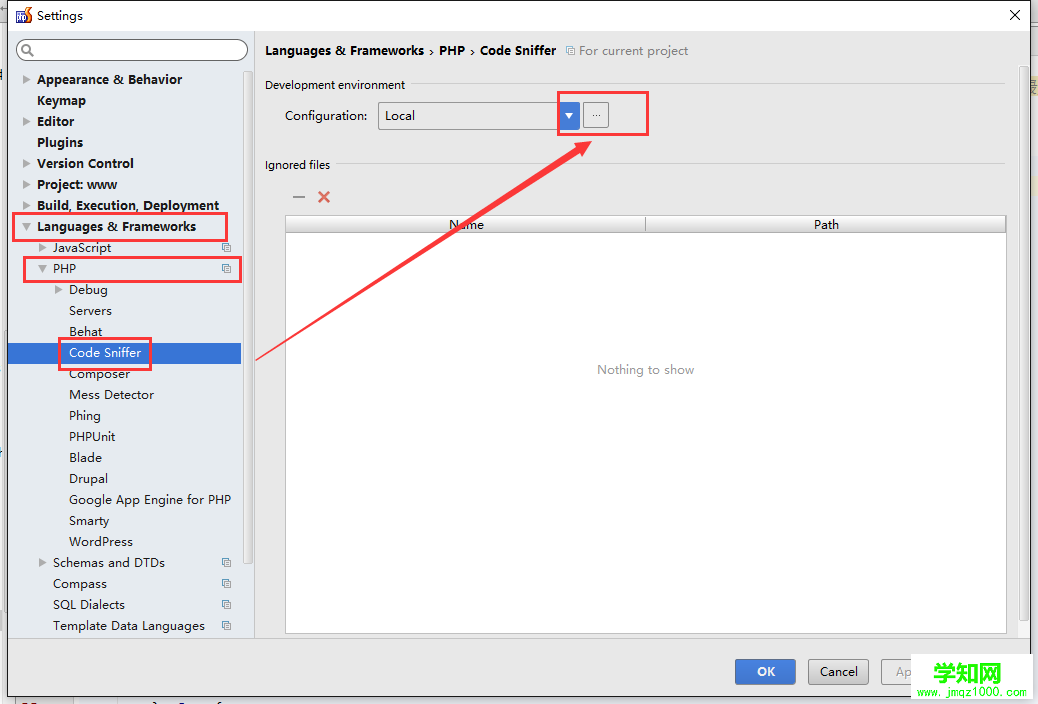The height and width of the screenshot is (704, 1038).
Task: Expand the JavaScript node
Action: tap(42, 248)
